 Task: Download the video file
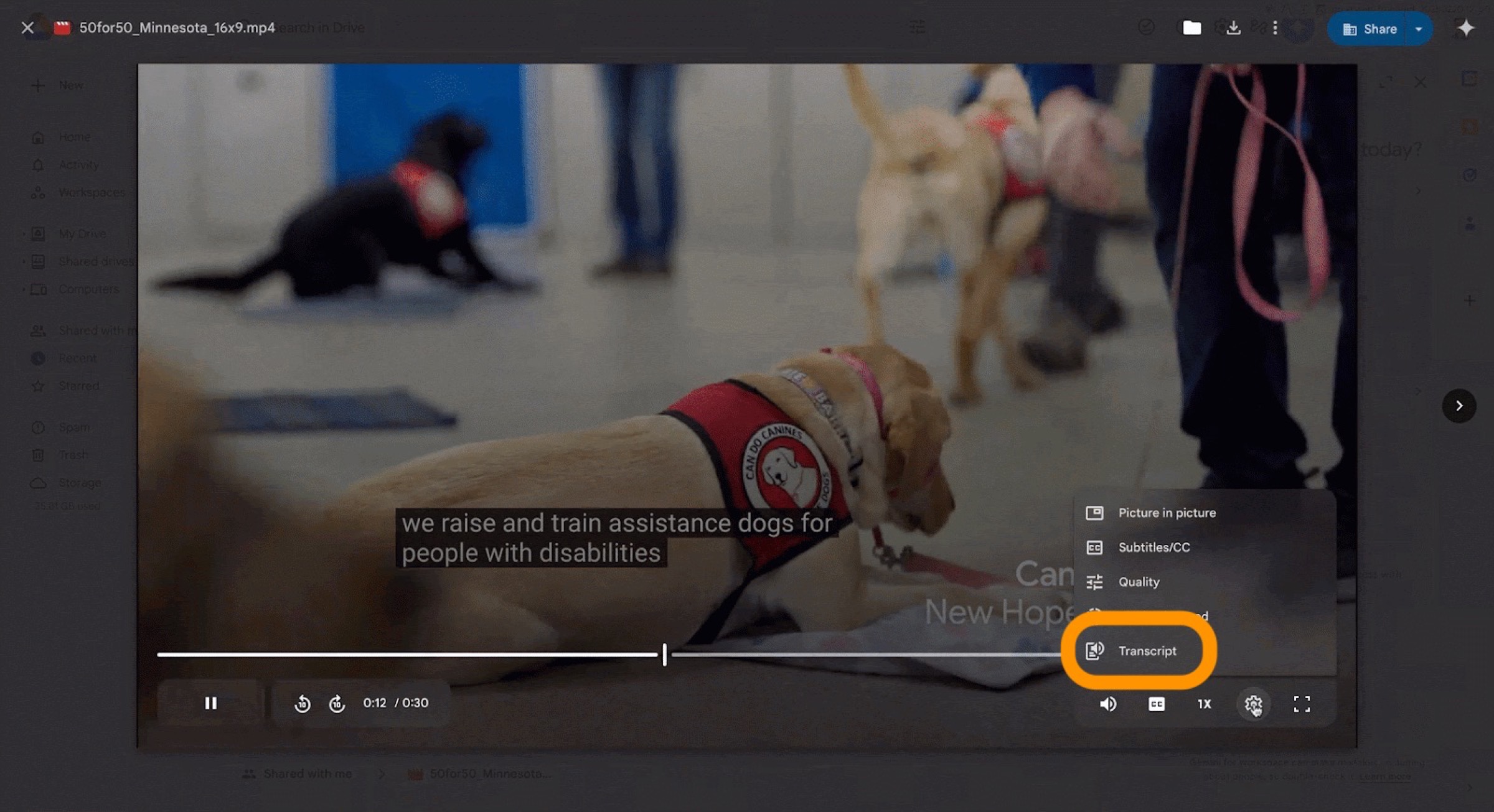(1233, 28)
